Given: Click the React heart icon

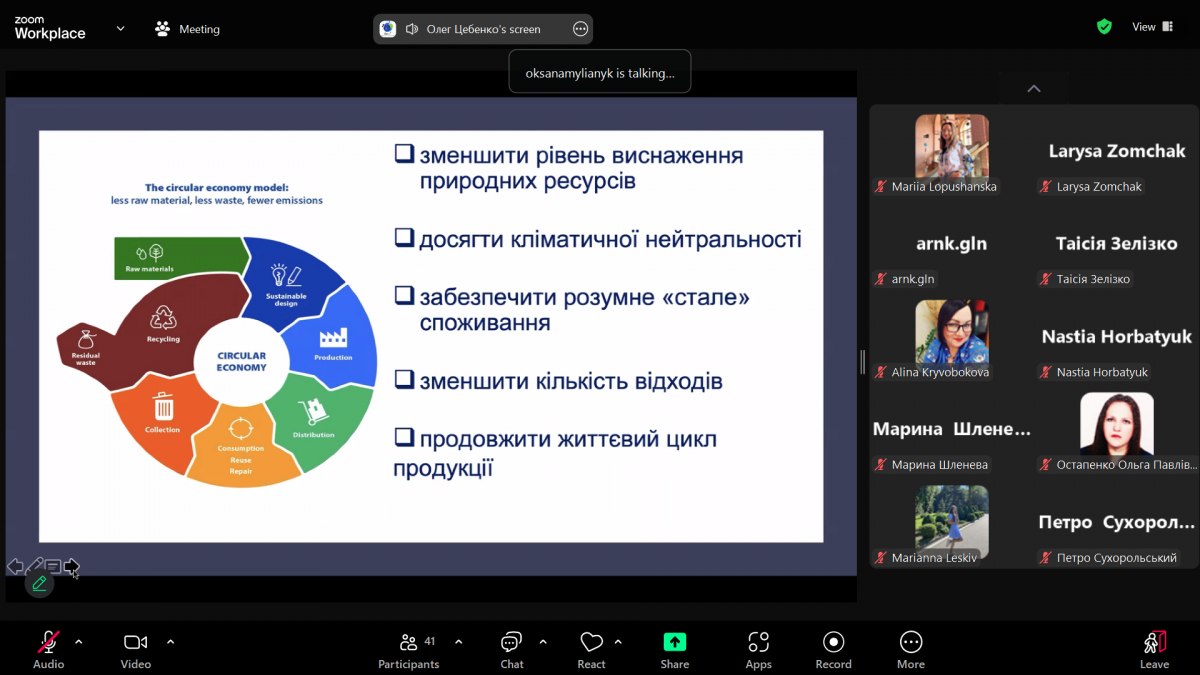Looking at the screenshot, I should (591, 641).
